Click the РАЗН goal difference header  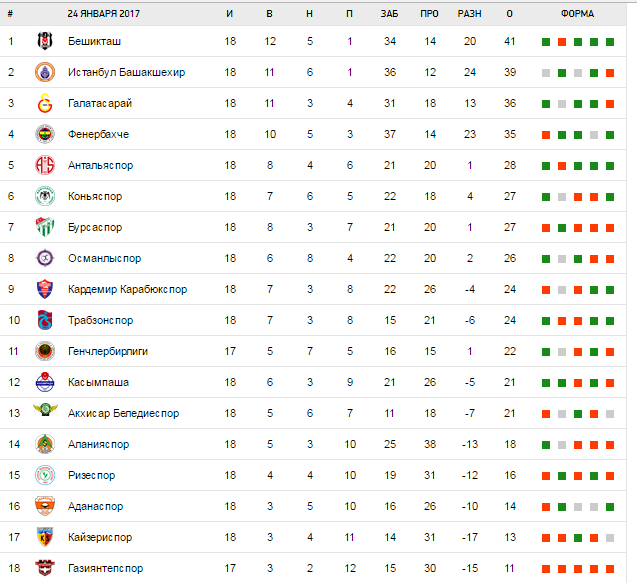coord(469,14)
